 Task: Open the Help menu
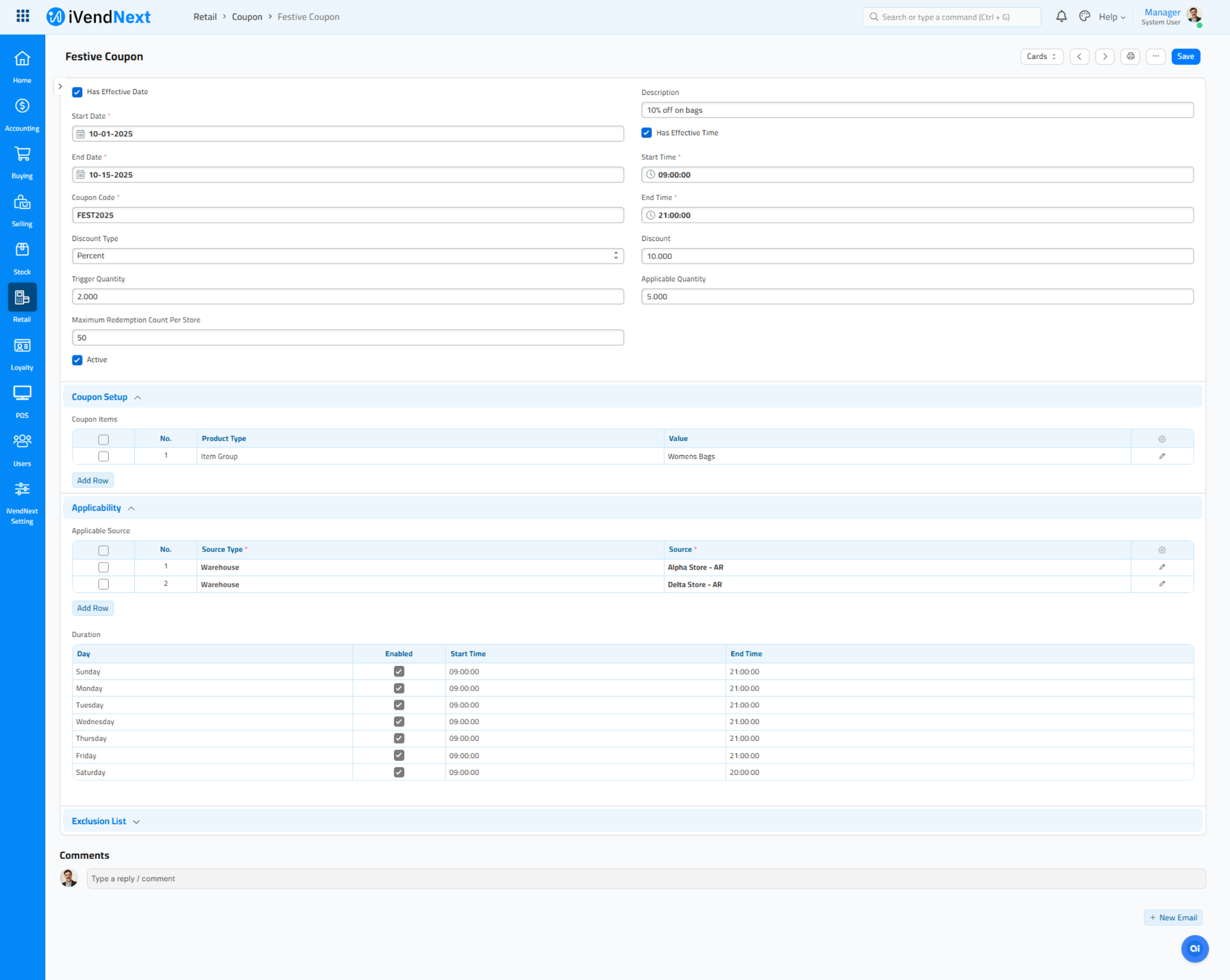[x=1112, y=17]
